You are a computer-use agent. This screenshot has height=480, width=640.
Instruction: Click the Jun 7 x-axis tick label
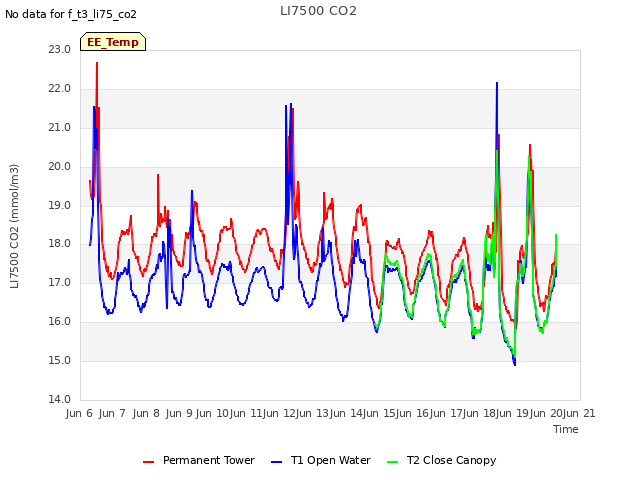[112, 413]
